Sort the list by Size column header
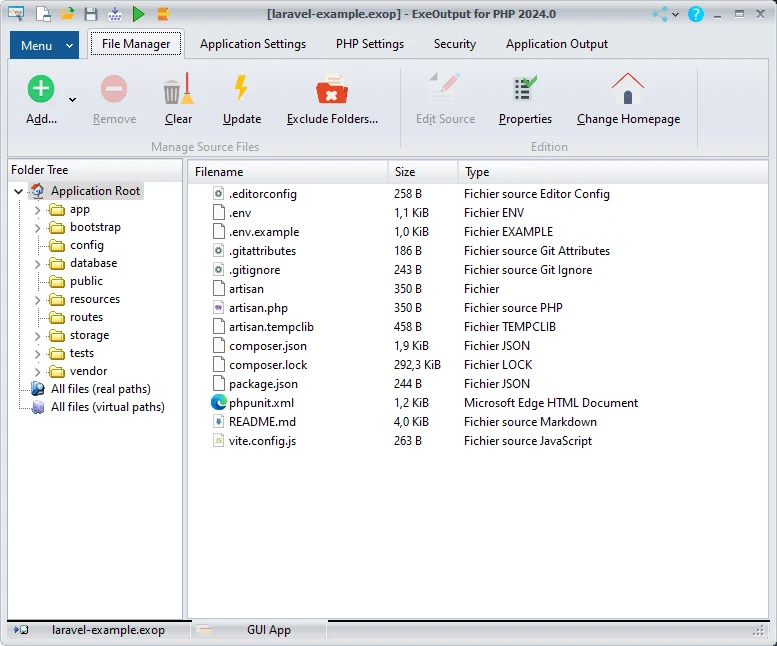 [422, 172]
